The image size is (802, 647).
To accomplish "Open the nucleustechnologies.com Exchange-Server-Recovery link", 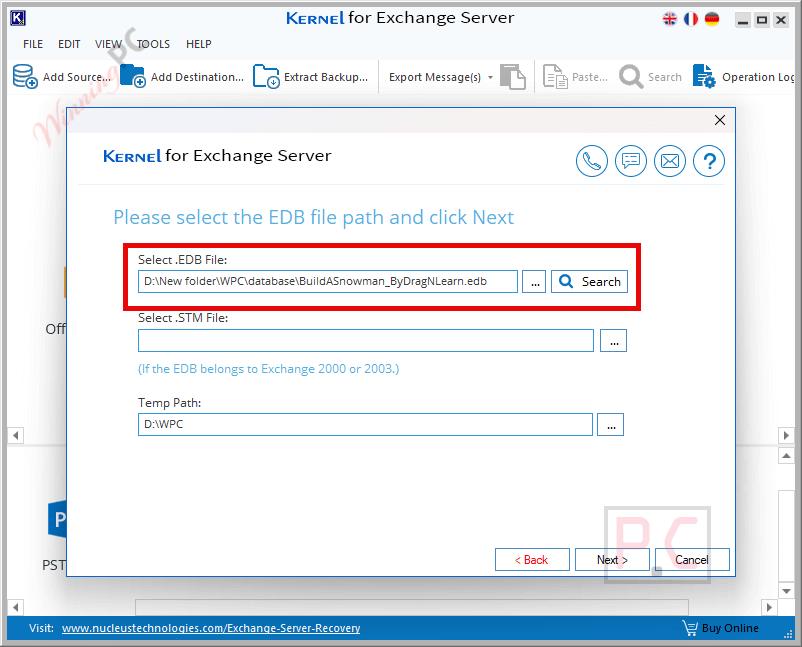I will (211, 628).
